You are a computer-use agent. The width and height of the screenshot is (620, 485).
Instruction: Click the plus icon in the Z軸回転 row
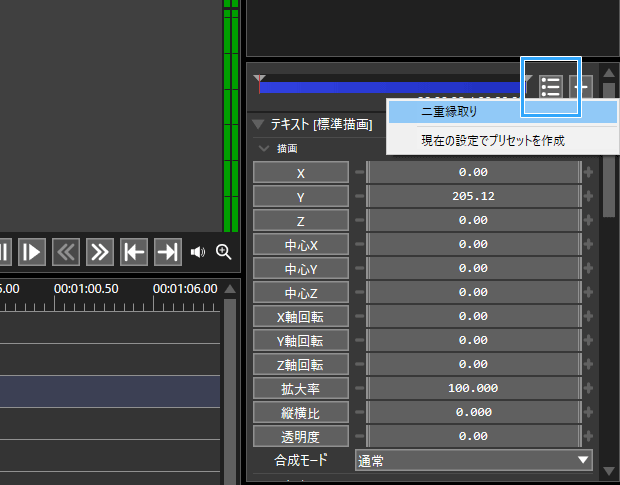[588, 364]
